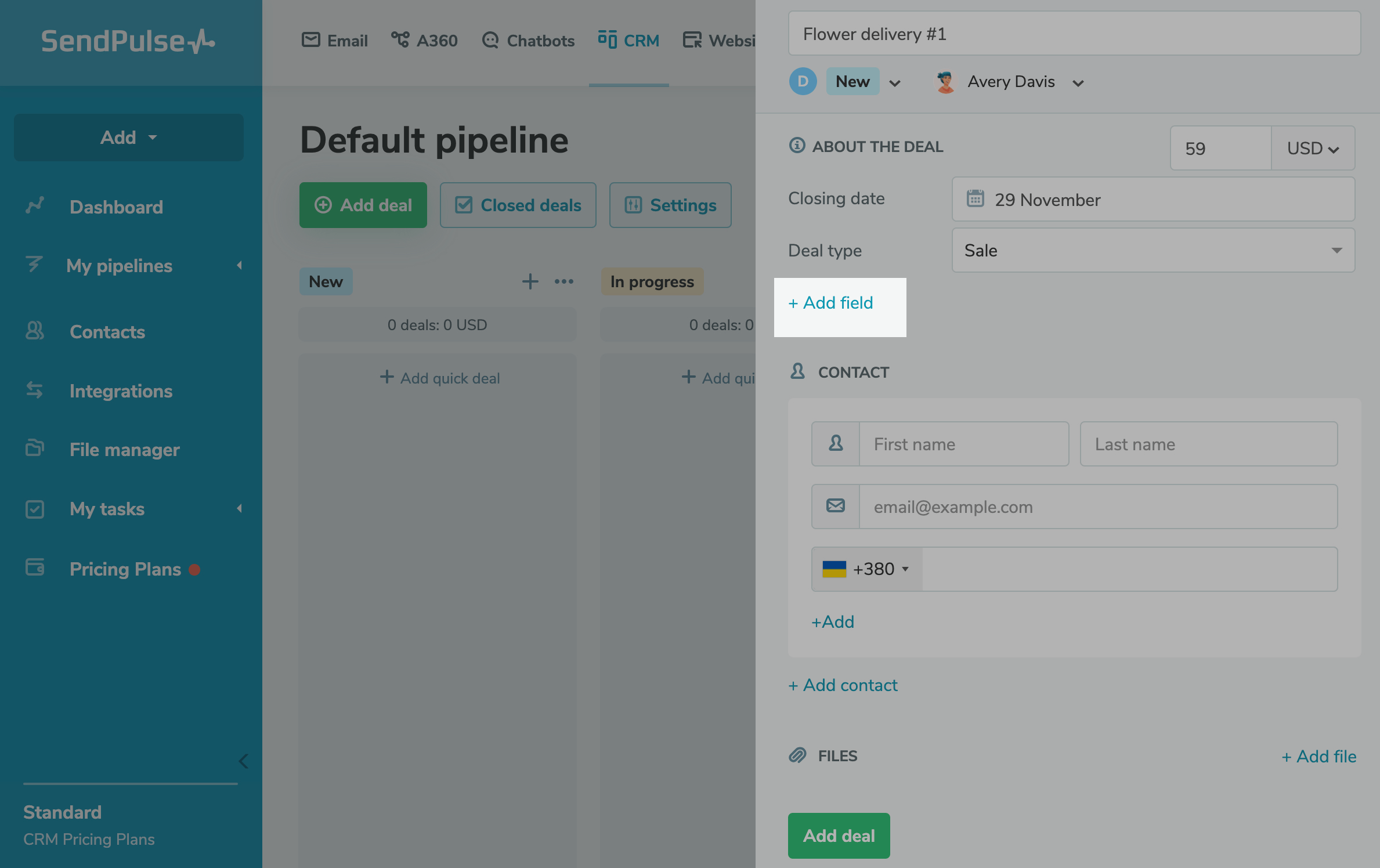Click the In progress stage label
The image size is (1380, 868).
coord(652,282)
